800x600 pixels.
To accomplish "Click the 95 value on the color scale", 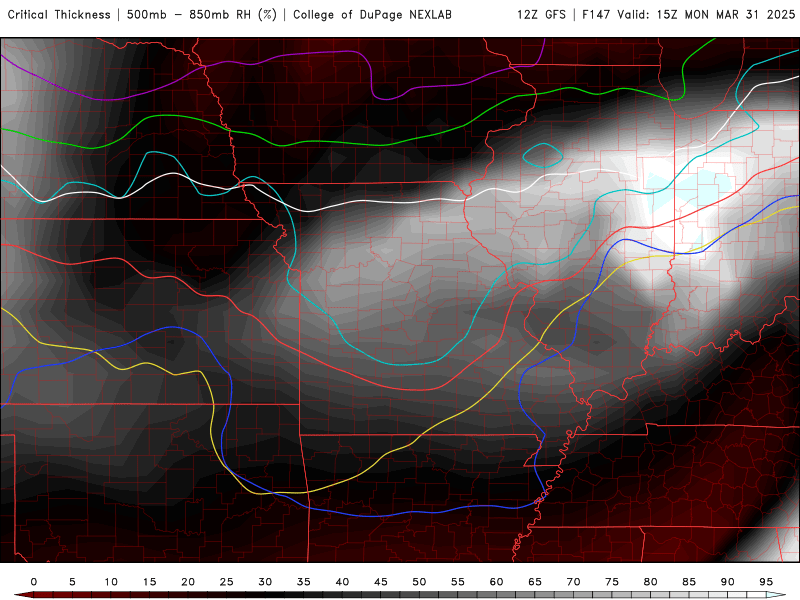I will (x=766, y=582).
